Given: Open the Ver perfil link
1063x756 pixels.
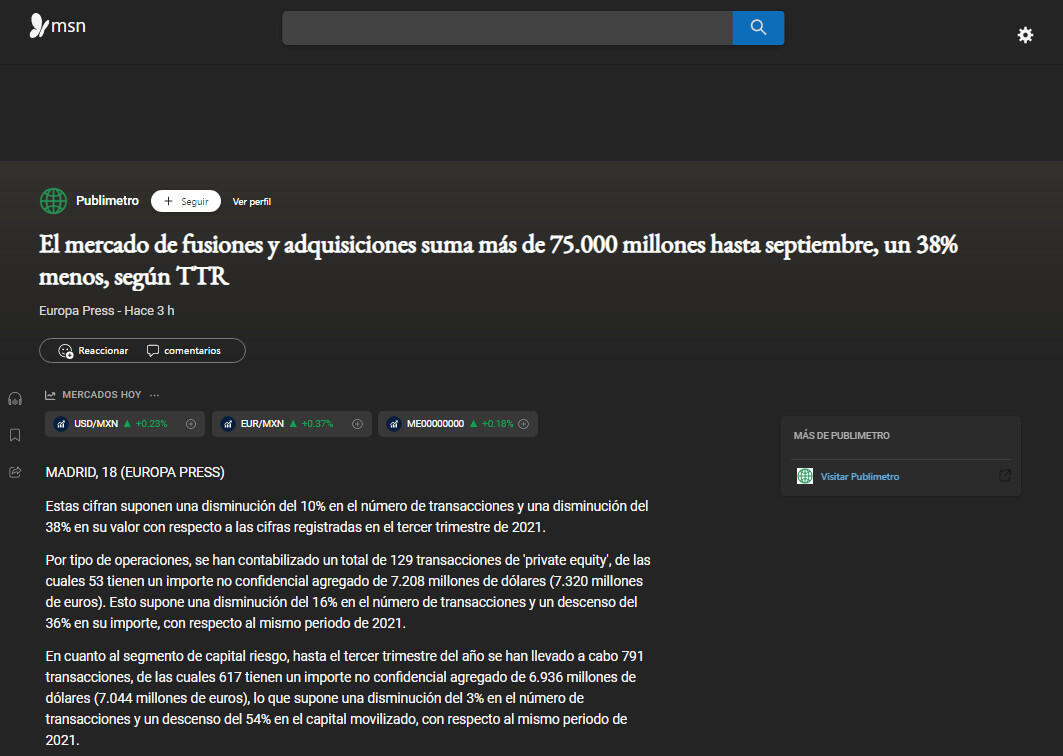Looking at the screenshot, I should point(252,202).
